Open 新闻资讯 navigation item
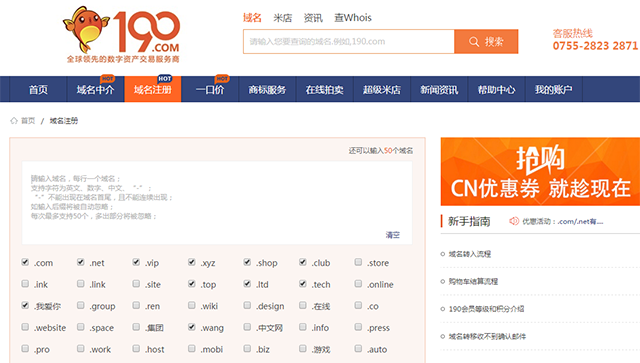Image resolution: width=640 pixels, height=363 pixels. [439, 89]
